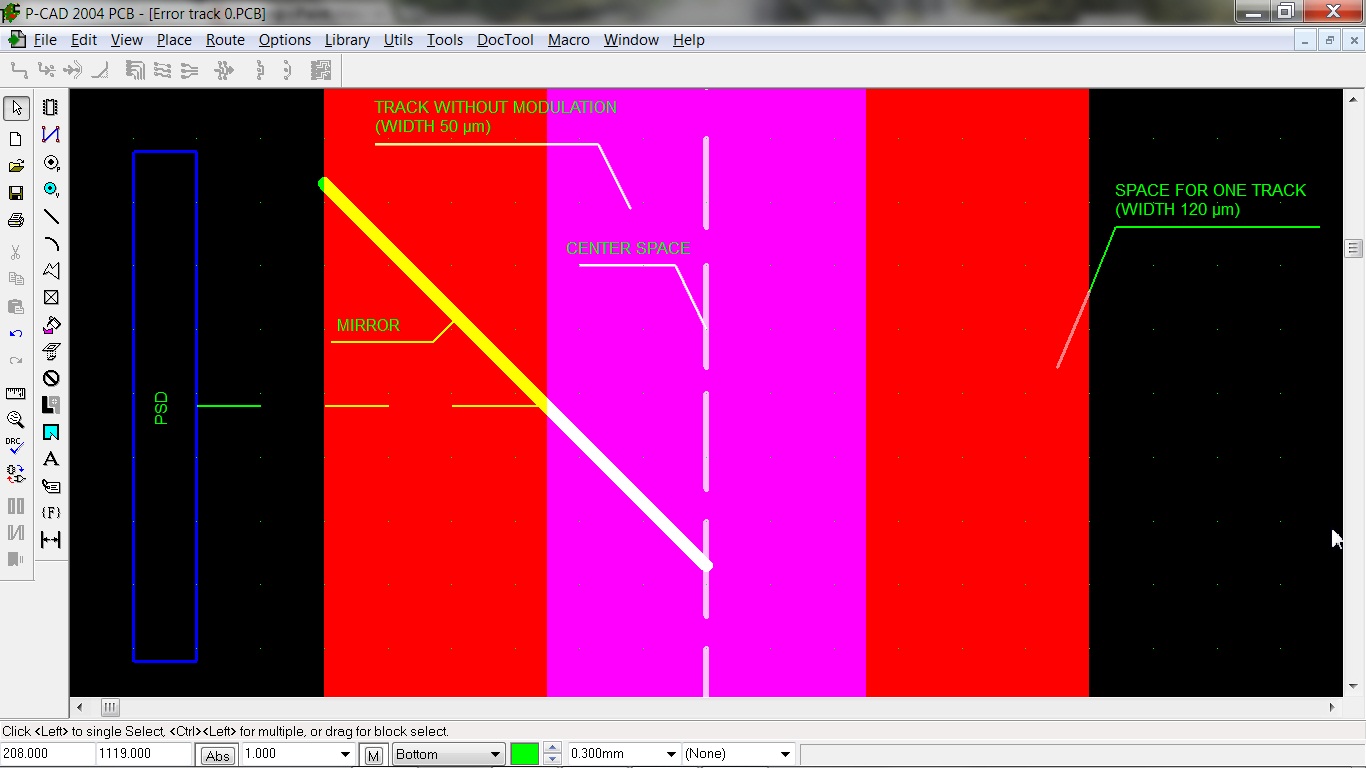Select the Place Pad tool
This screenshot has height=768, width=1366.
coord(51,162)
